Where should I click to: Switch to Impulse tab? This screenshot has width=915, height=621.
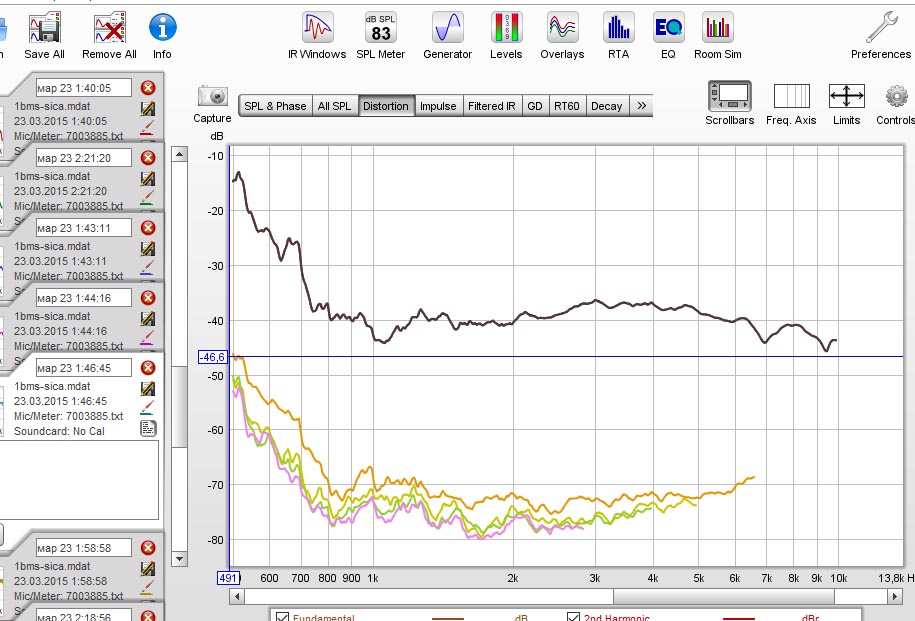pyautogui.click(x=438, y=106)
